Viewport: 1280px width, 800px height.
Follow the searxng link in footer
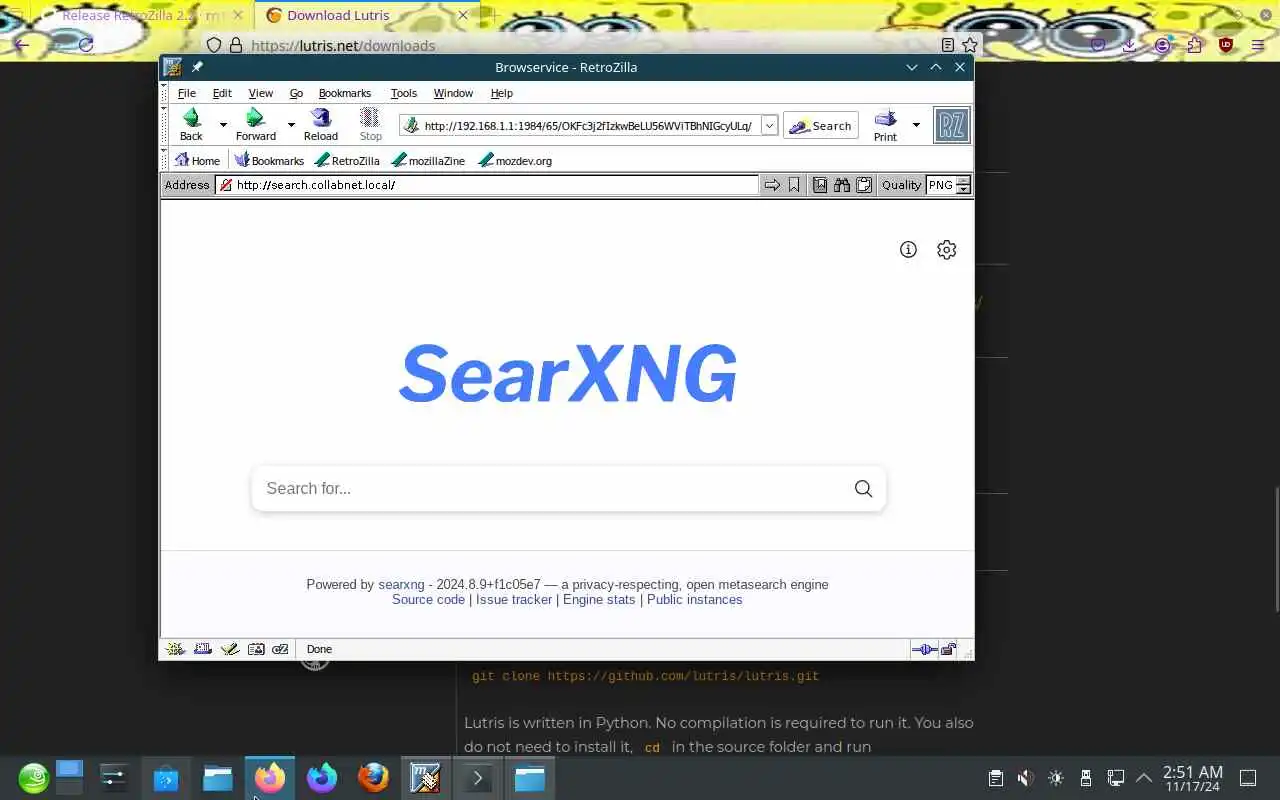(401, 584)
